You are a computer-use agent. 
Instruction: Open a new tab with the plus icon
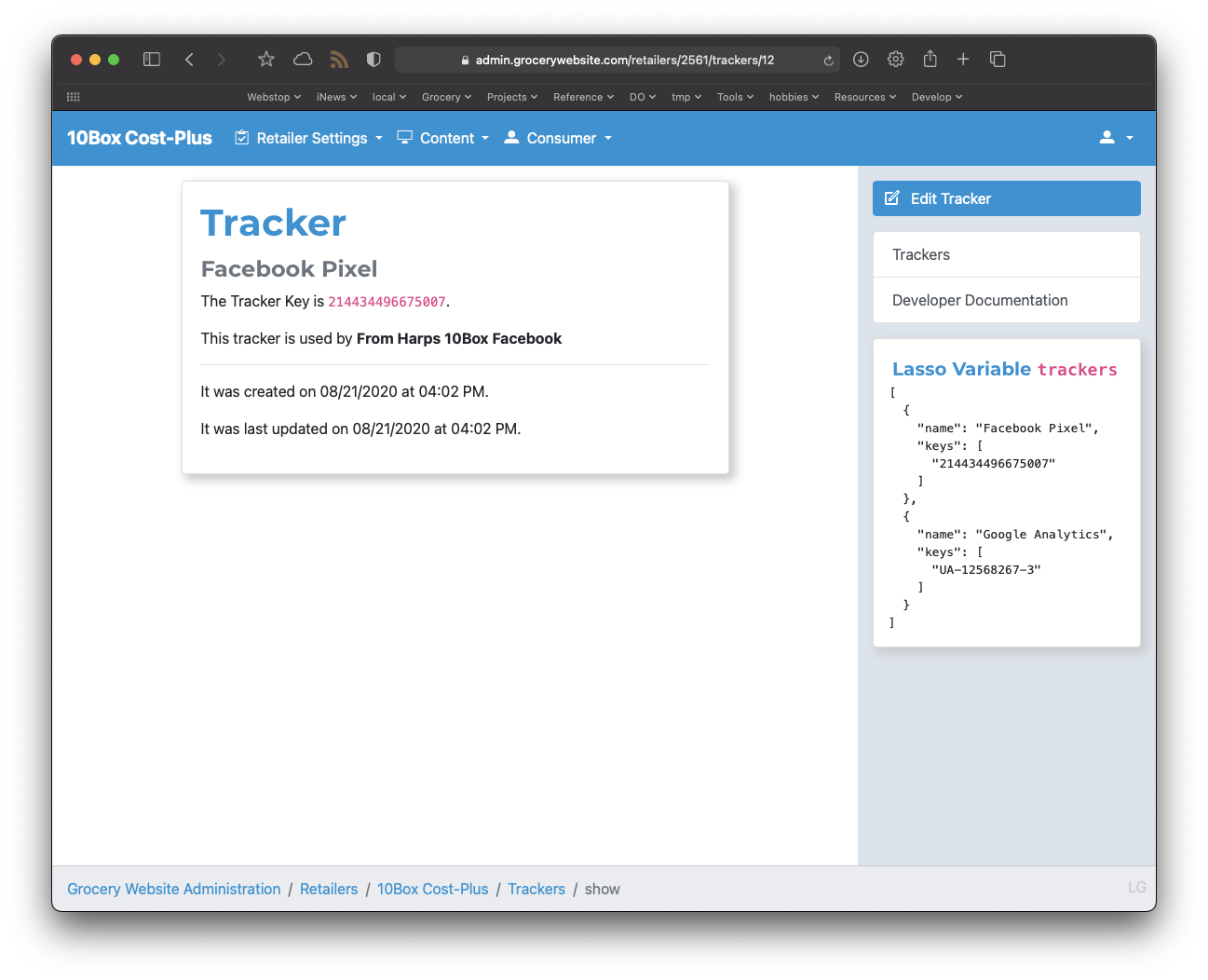click(963, 60)
